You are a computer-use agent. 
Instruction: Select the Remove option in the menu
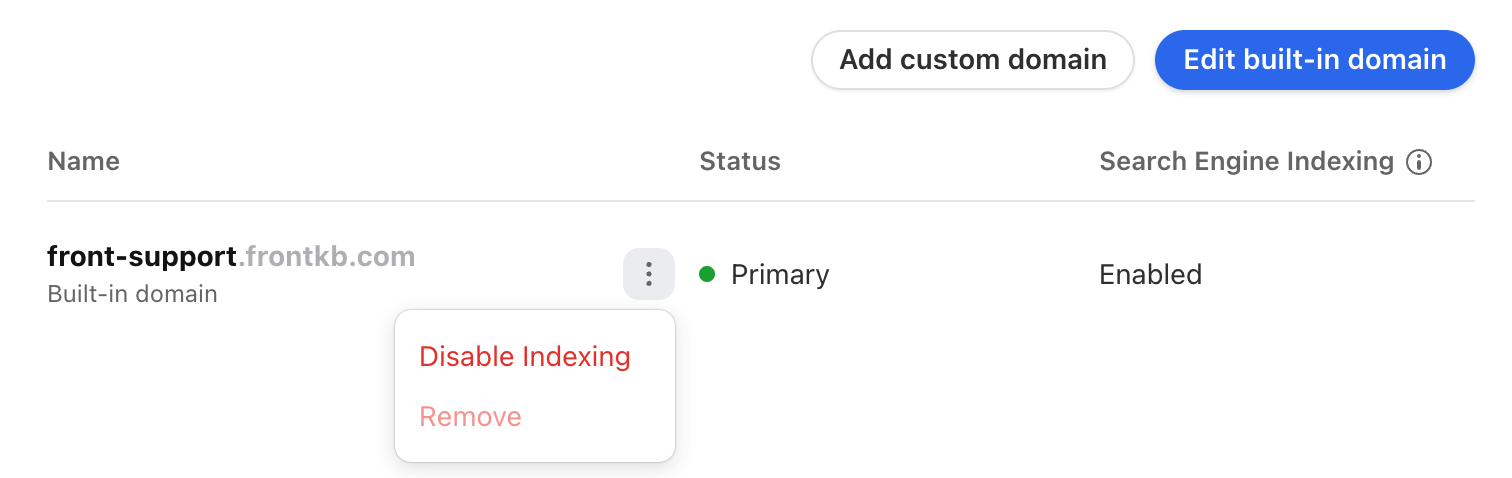(471, 417)
